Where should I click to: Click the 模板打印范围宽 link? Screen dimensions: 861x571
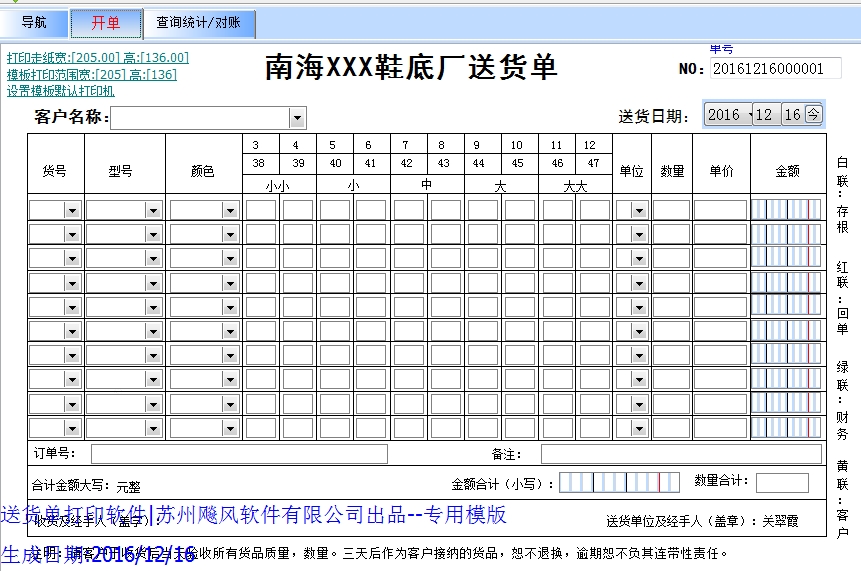tap(92, 74)
